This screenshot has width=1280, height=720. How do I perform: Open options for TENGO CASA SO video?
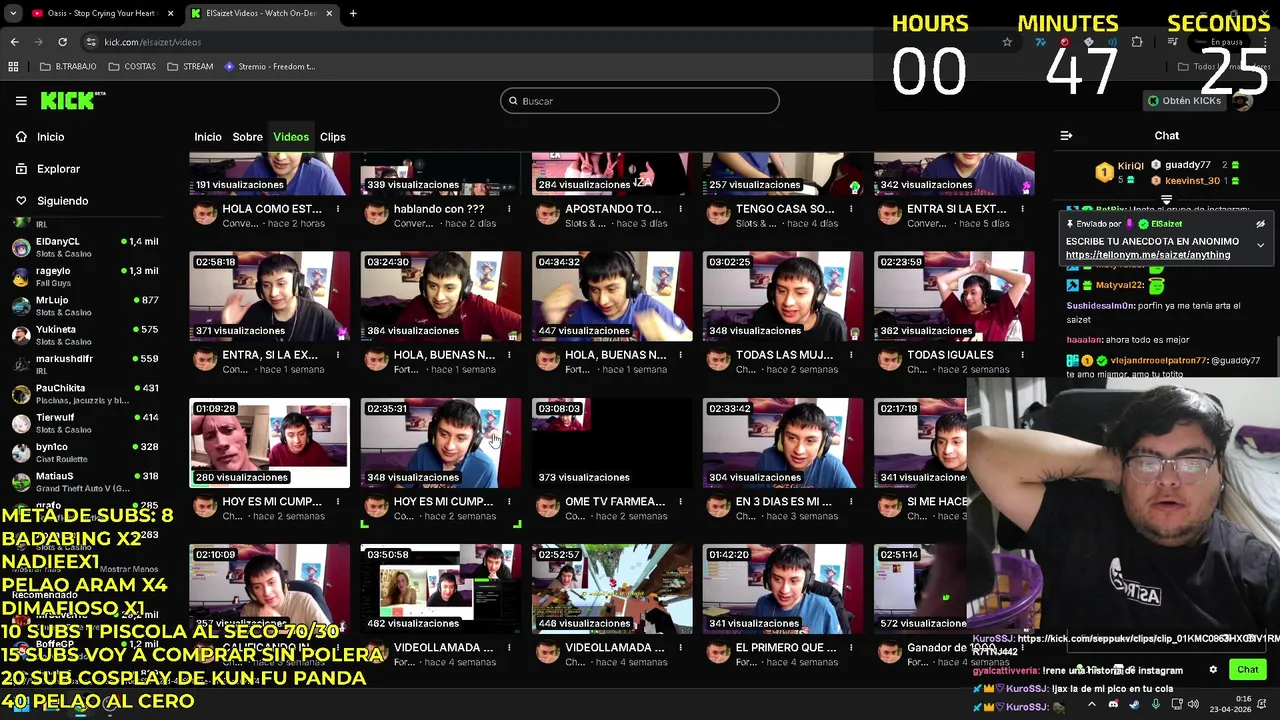coord(851,209)
